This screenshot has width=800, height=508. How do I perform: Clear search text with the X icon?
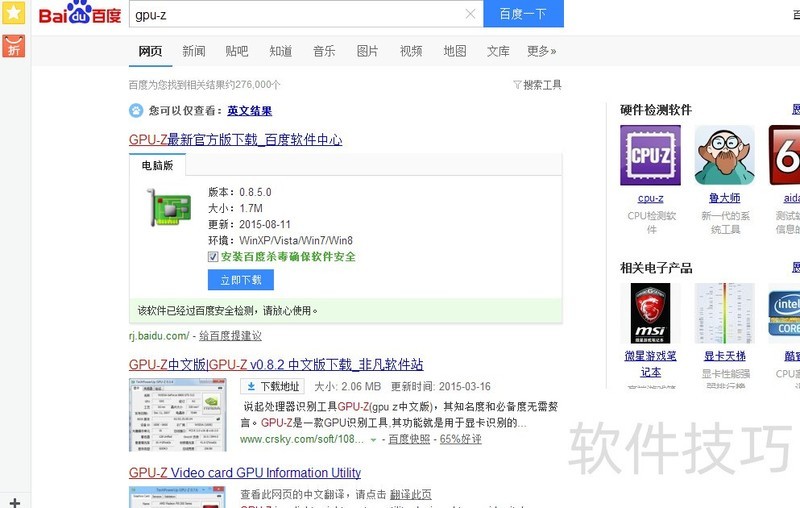coord(470,14)
